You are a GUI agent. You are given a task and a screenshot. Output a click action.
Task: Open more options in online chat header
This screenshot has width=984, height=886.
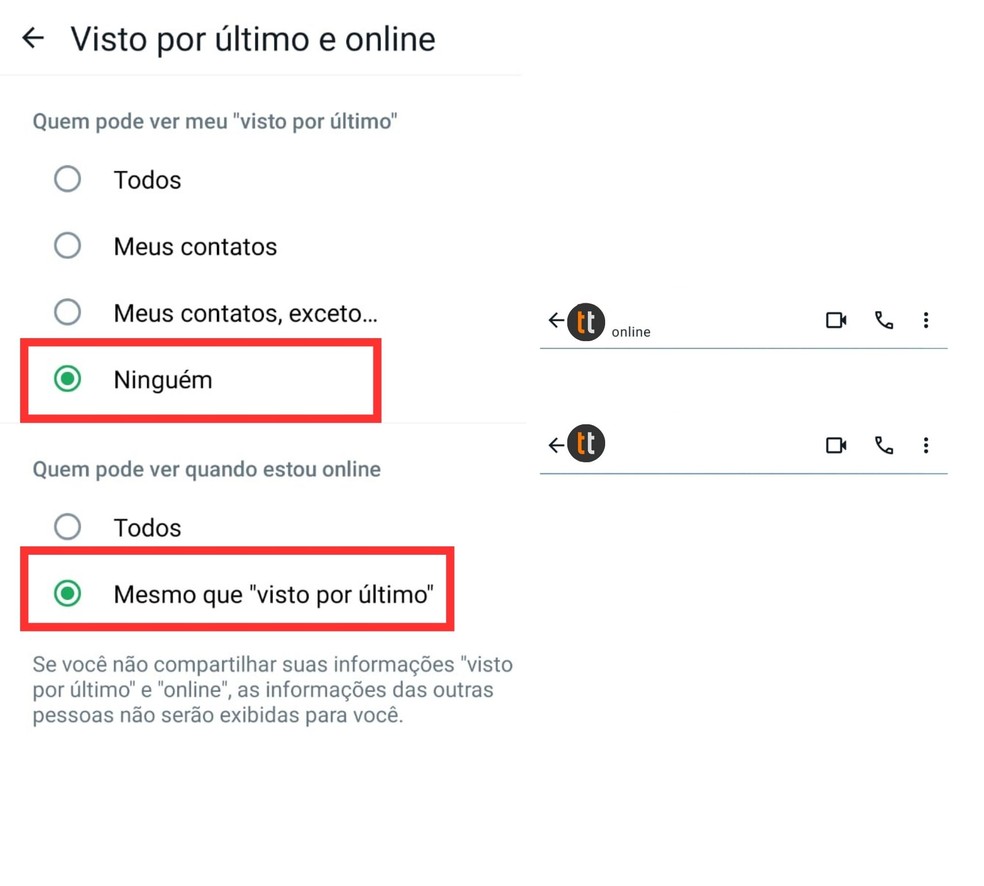tap(926, 321)
